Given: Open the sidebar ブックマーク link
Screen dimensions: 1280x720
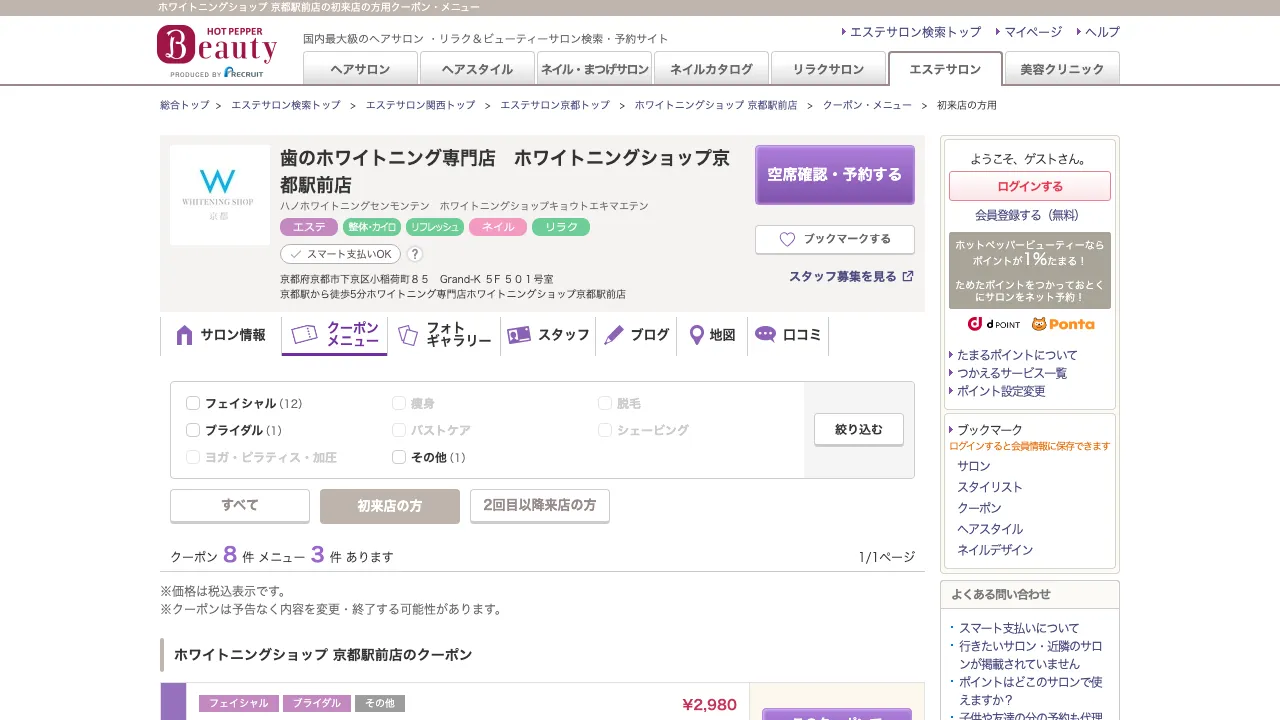Looking at the screenshot, I should point(990,430).
